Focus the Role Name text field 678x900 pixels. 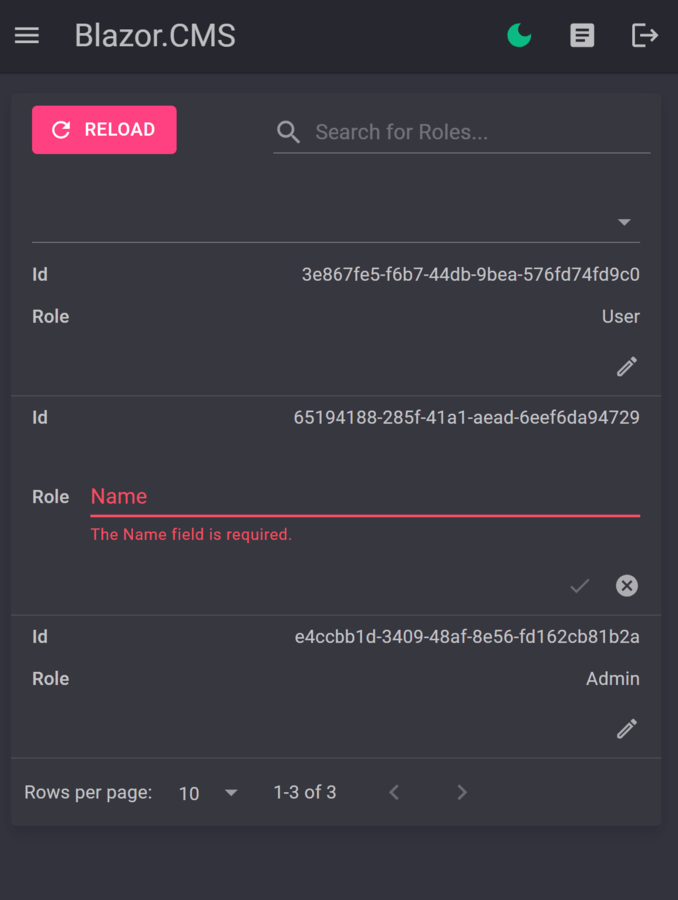point(365,497)
